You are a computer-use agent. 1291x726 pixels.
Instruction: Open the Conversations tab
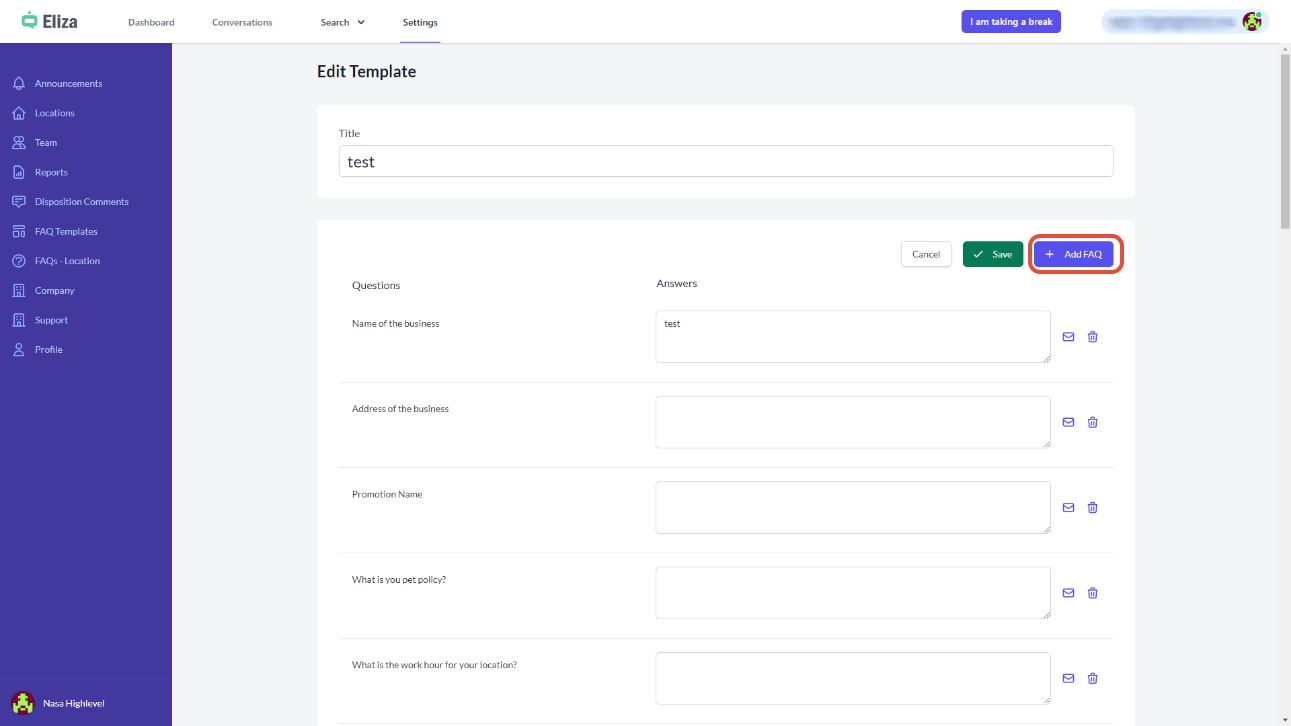[x=242, y=22]
